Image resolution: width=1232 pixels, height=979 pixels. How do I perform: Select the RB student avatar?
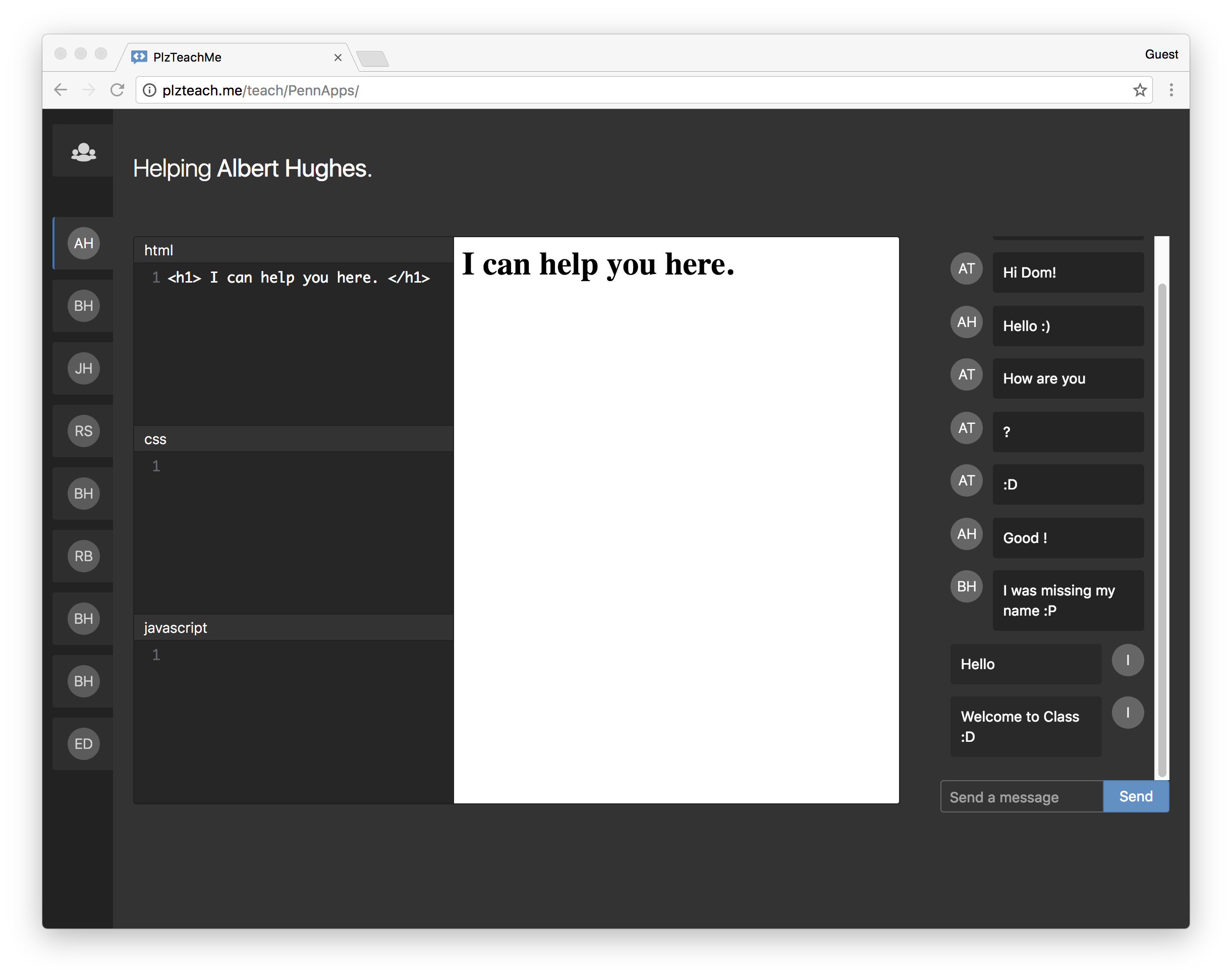coord(83,556)
